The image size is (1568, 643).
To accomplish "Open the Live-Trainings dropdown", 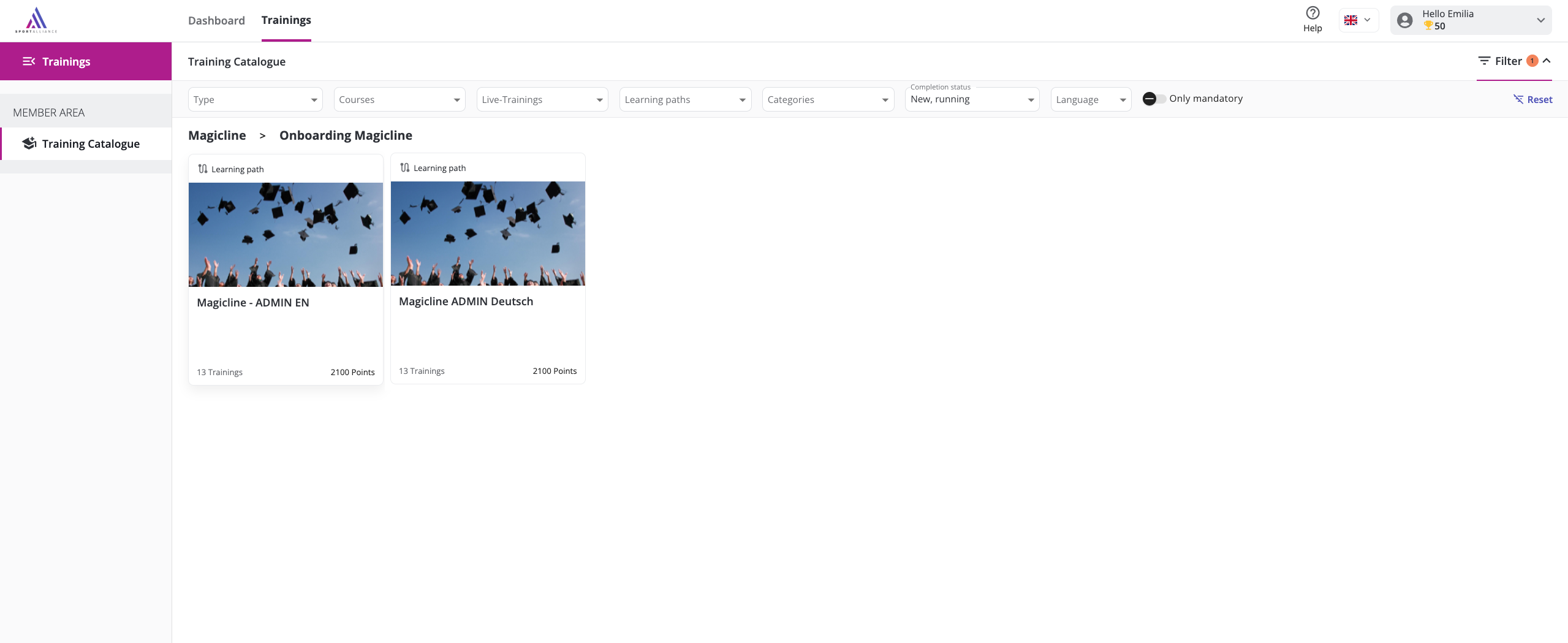I will pos(542,99).
